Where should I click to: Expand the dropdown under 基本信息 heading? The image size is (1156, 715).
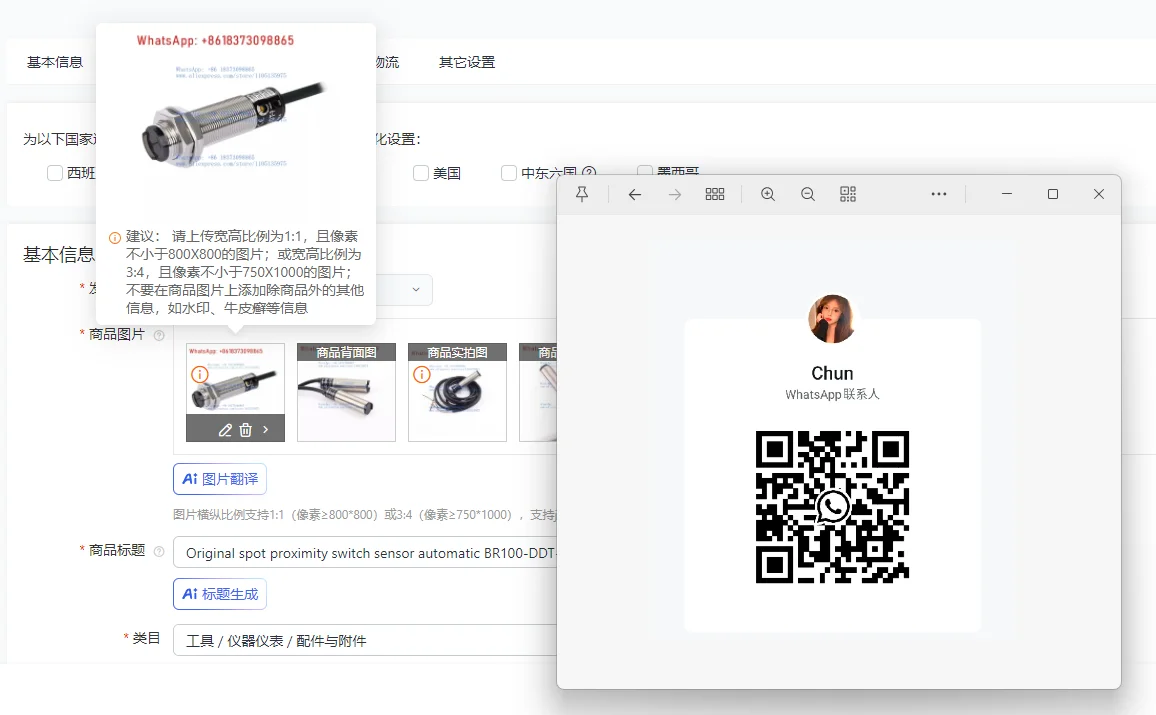[416, 290]
